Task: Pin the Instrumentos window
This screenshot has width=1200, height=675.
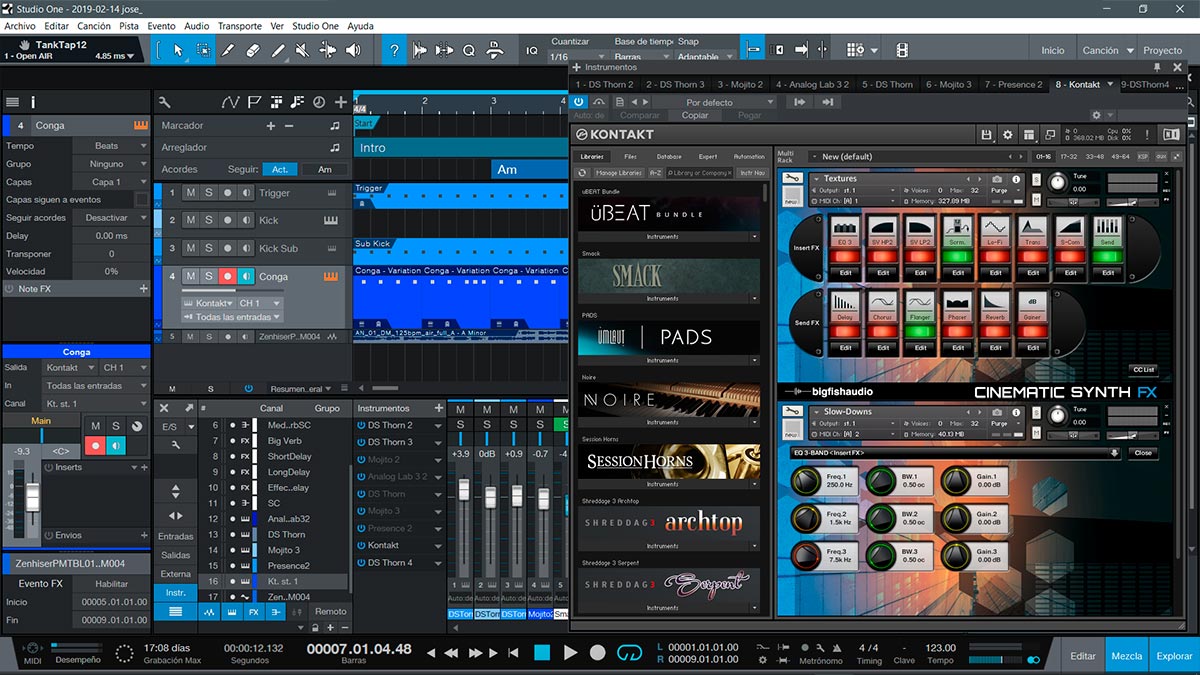Action: pos(1157,67)
